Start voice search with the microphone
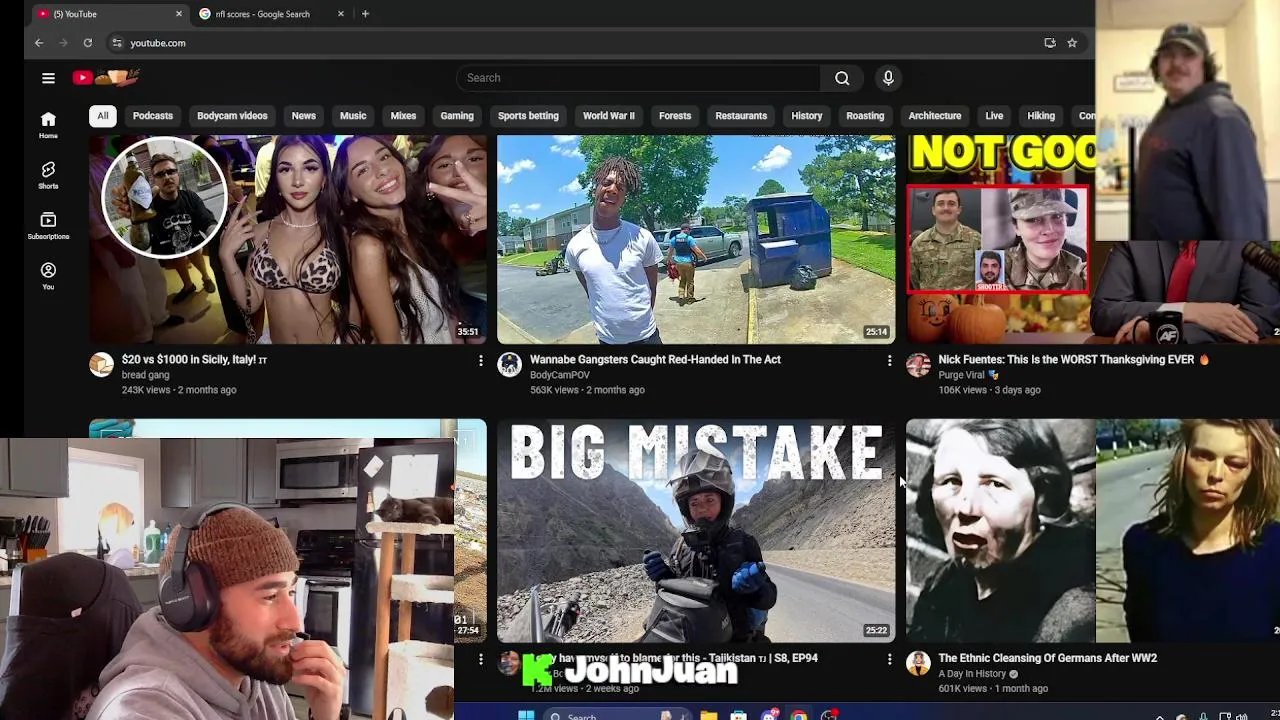Screen dimensions: 1280x720 [x=888, y=78]
